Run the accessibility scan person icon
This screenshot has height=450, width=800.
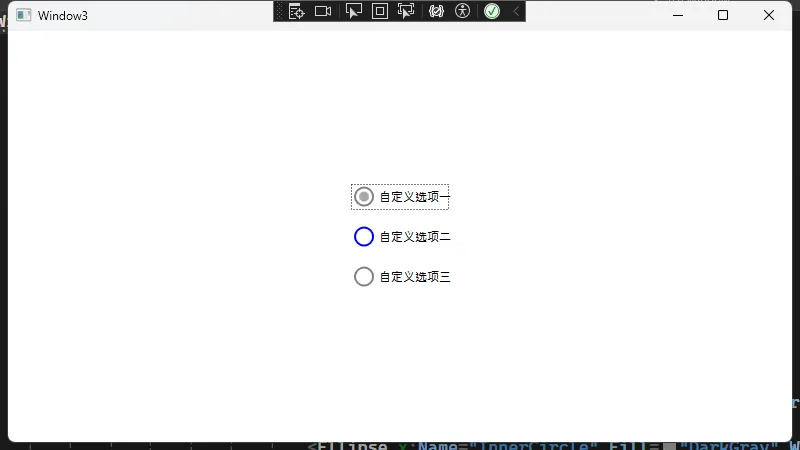pyautogui.click(x=462, y=11)
